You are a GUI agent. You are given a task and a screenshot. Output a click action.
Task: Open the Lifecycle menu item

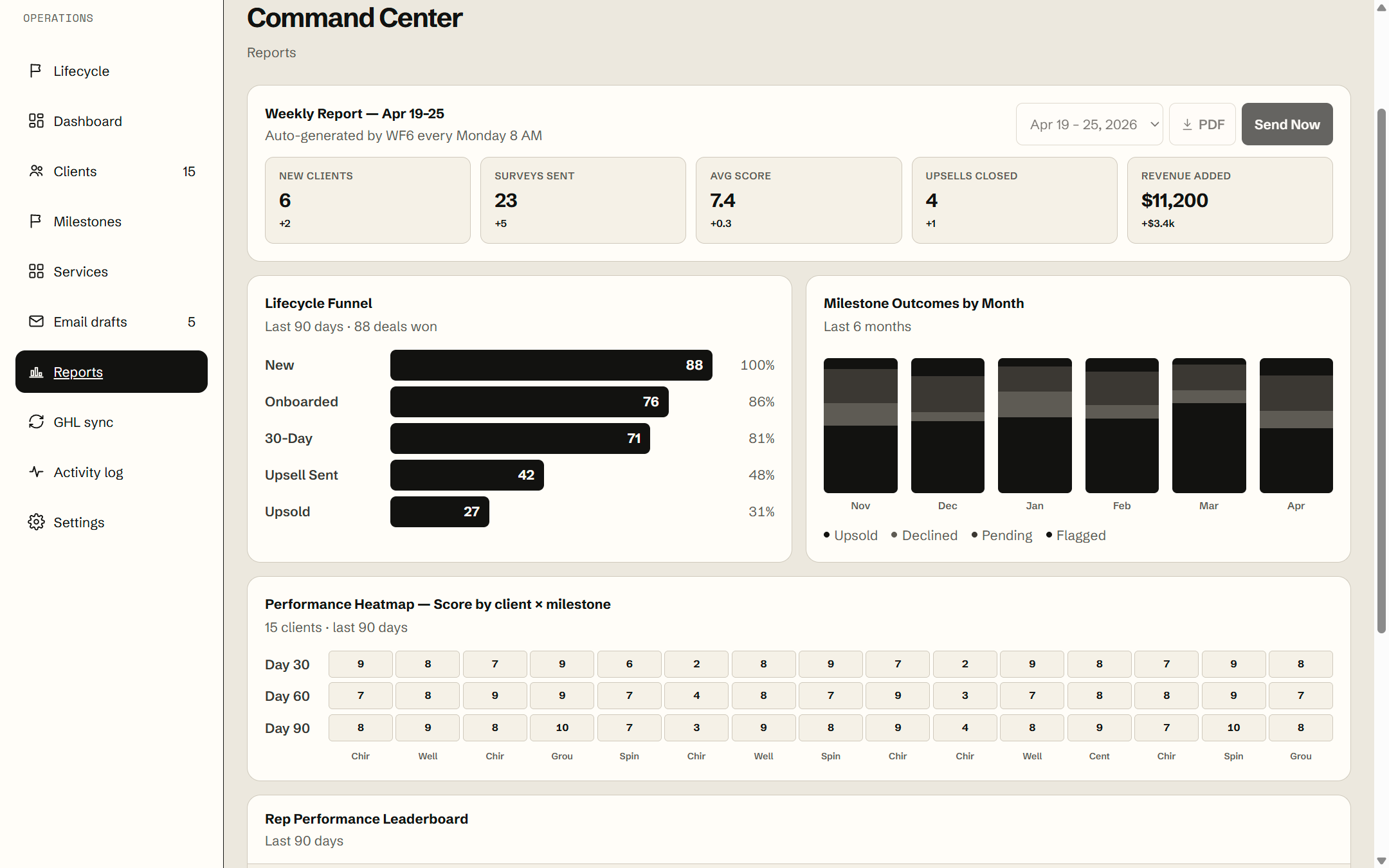[x=111, y=71]
